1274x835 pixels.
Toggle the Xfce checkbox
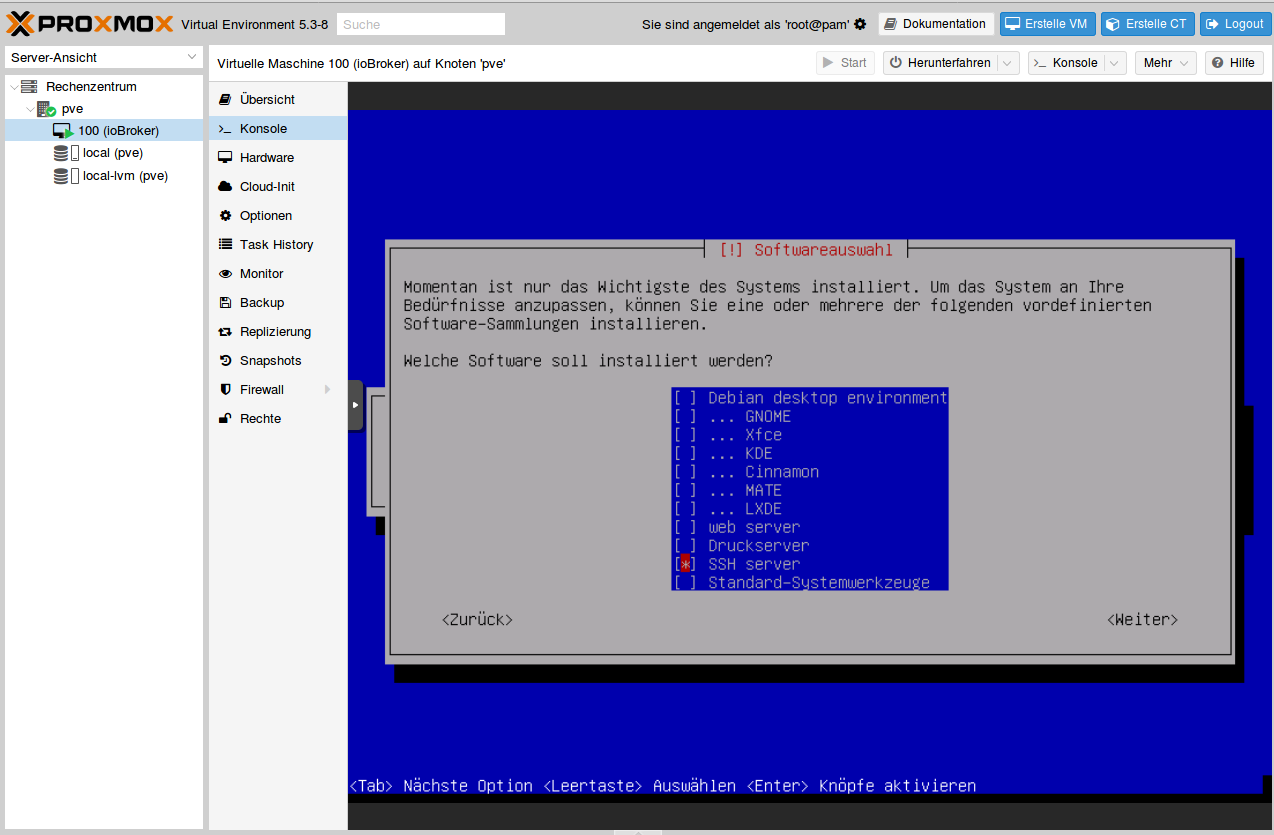point(685,435)
